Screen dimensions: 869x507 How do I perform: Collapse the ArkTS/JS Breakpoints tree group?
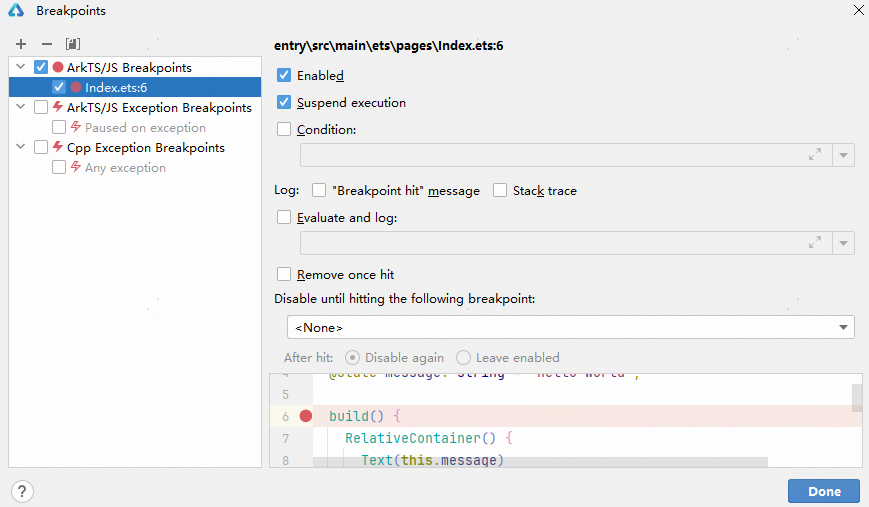click(22, 67)
